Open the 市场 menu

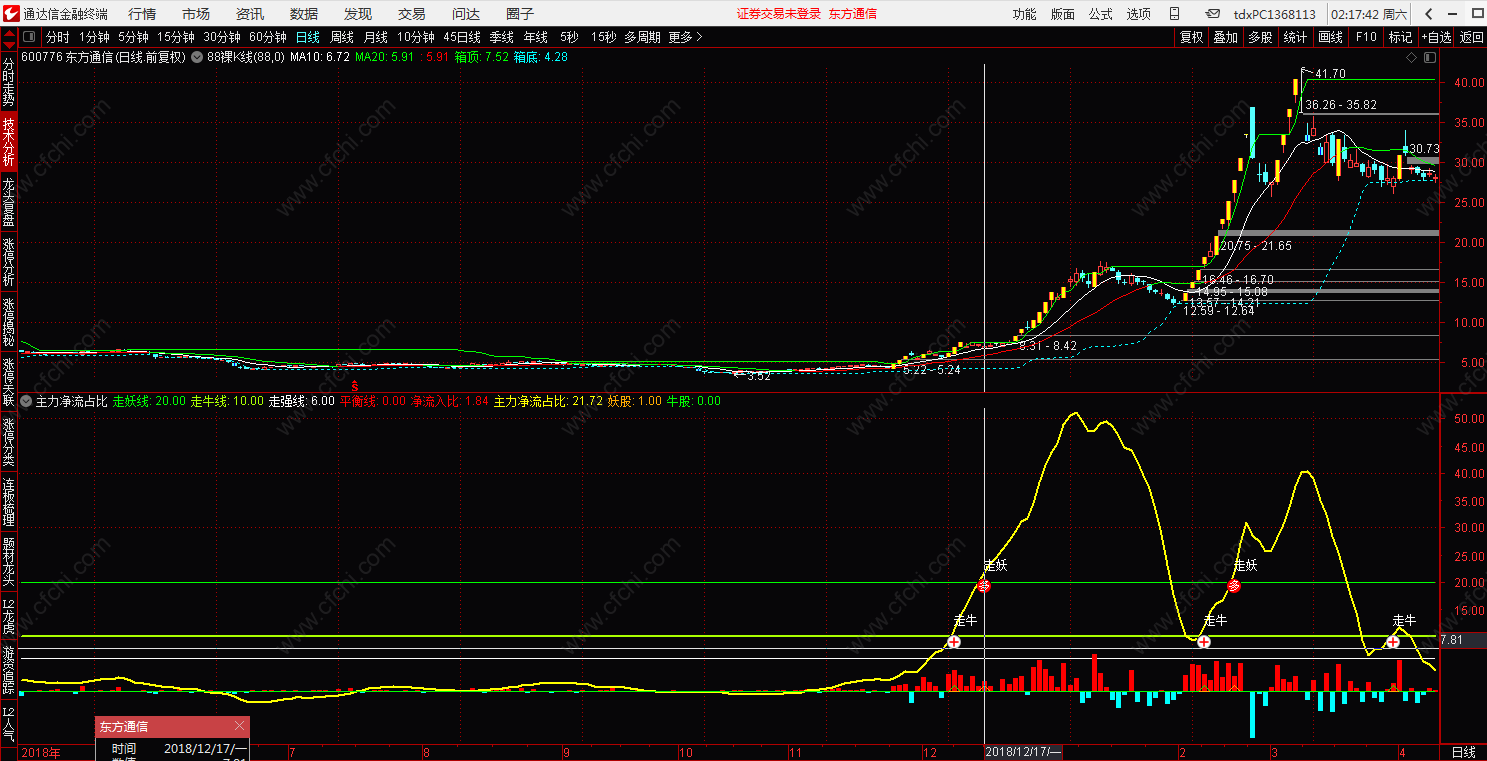click(x=196, y=14)
